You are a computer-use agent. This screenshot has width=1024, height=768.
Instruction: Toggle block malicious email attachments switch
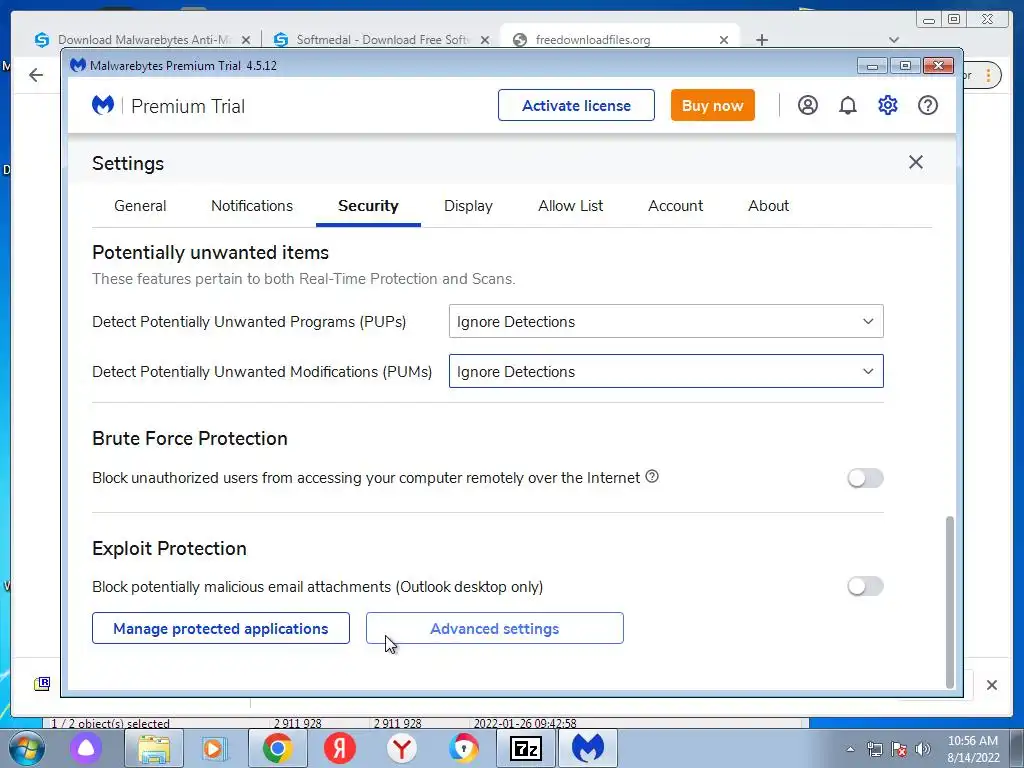(x=865, y=586)
